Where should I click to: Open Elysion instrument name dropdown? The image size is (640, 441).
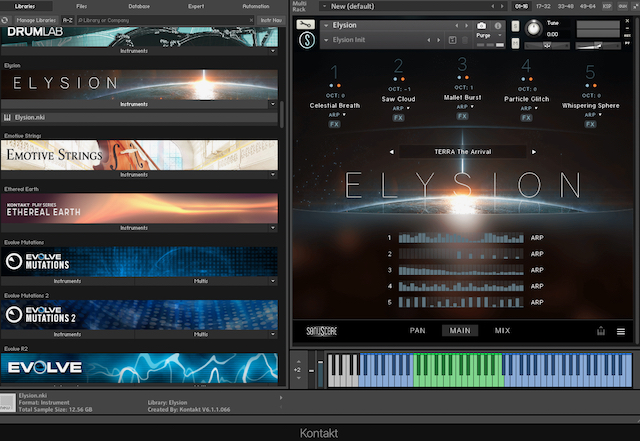326,25
